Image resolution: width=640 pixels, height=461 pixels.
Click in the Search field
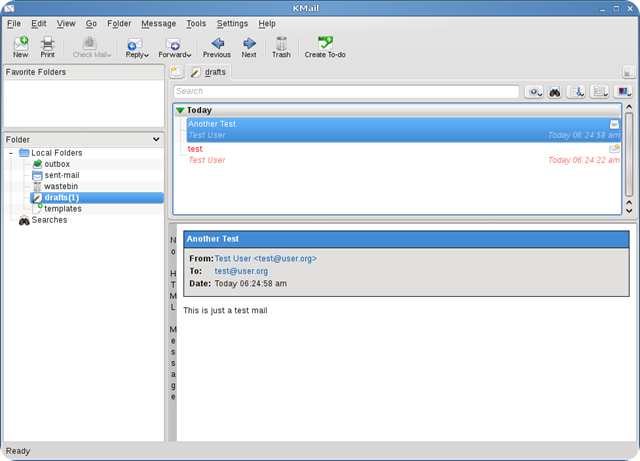[x=346, y=91]
